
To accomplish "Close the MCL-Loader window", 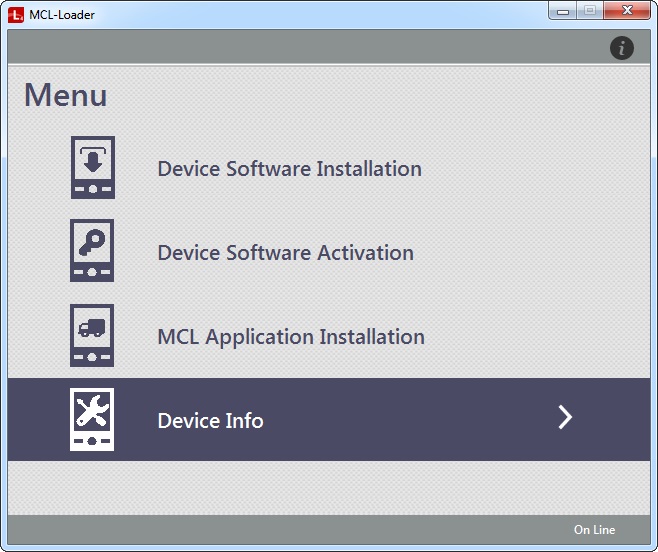I will pyautogui.click(x=627, y=11).
